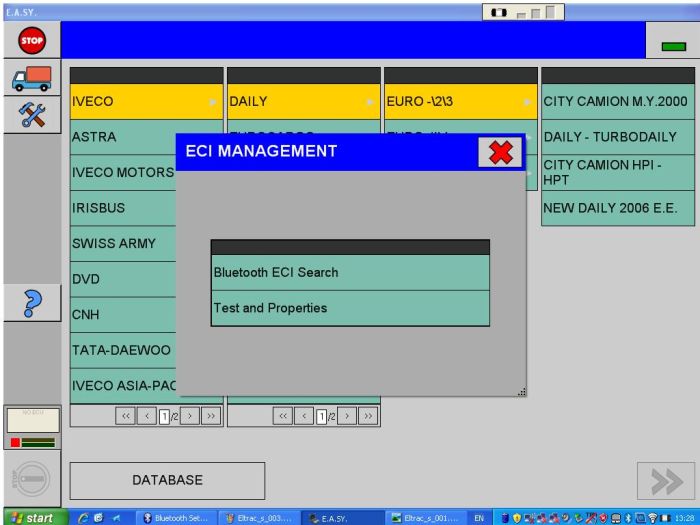Open the Windows start menu
Viewport: 700px width, 525px height.
(x=36, y=517)
